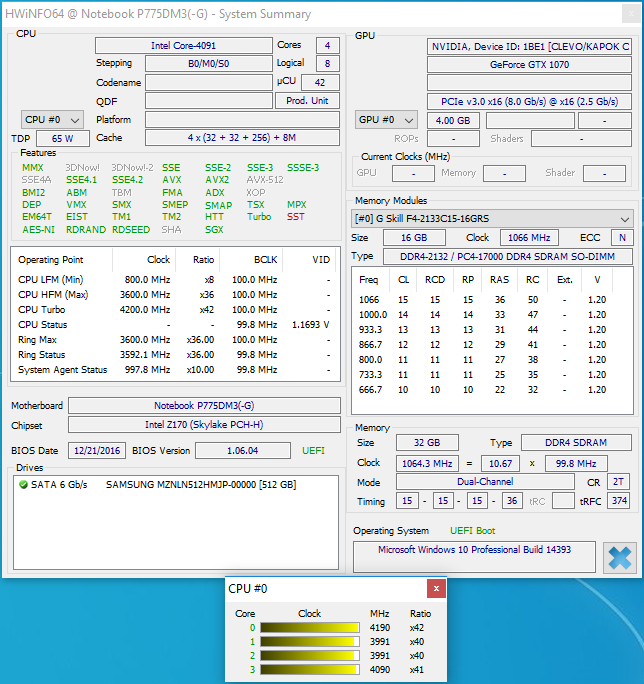Click the System Agent Status row
Image resolution: width=644 pixels, height=684 pixels.
(x=175, y=370)
